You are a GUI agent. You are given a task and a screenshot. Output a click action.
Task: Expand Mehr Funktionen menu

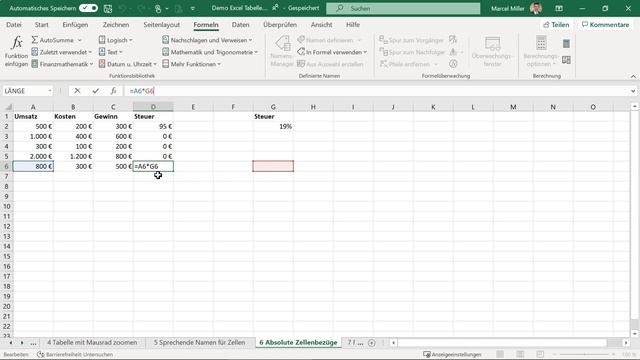191,64
